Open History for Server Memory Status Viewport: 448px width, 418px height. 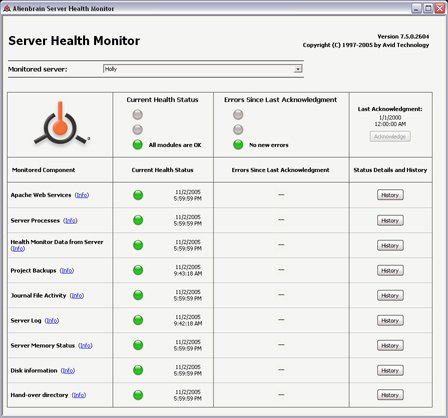click(x=390, y=345)
